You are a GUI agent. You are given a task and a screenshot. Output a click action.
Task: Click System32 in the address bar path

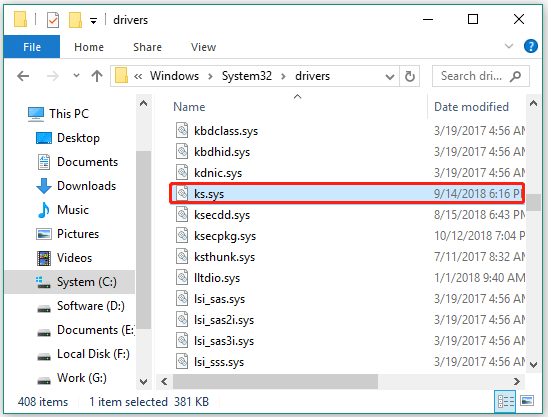247,76
